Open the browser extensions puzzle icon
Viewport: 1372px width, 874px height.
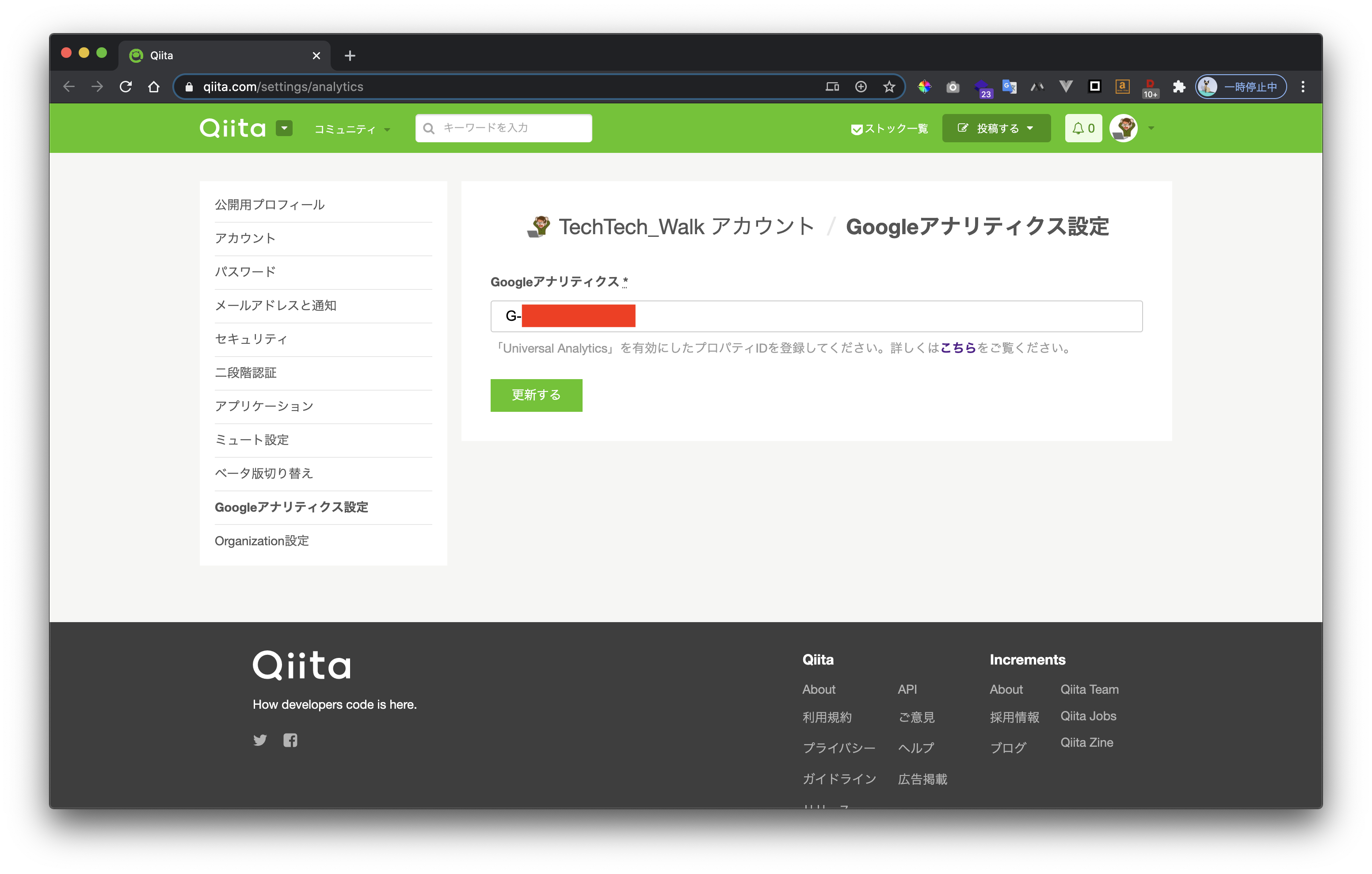[1178, 87]
